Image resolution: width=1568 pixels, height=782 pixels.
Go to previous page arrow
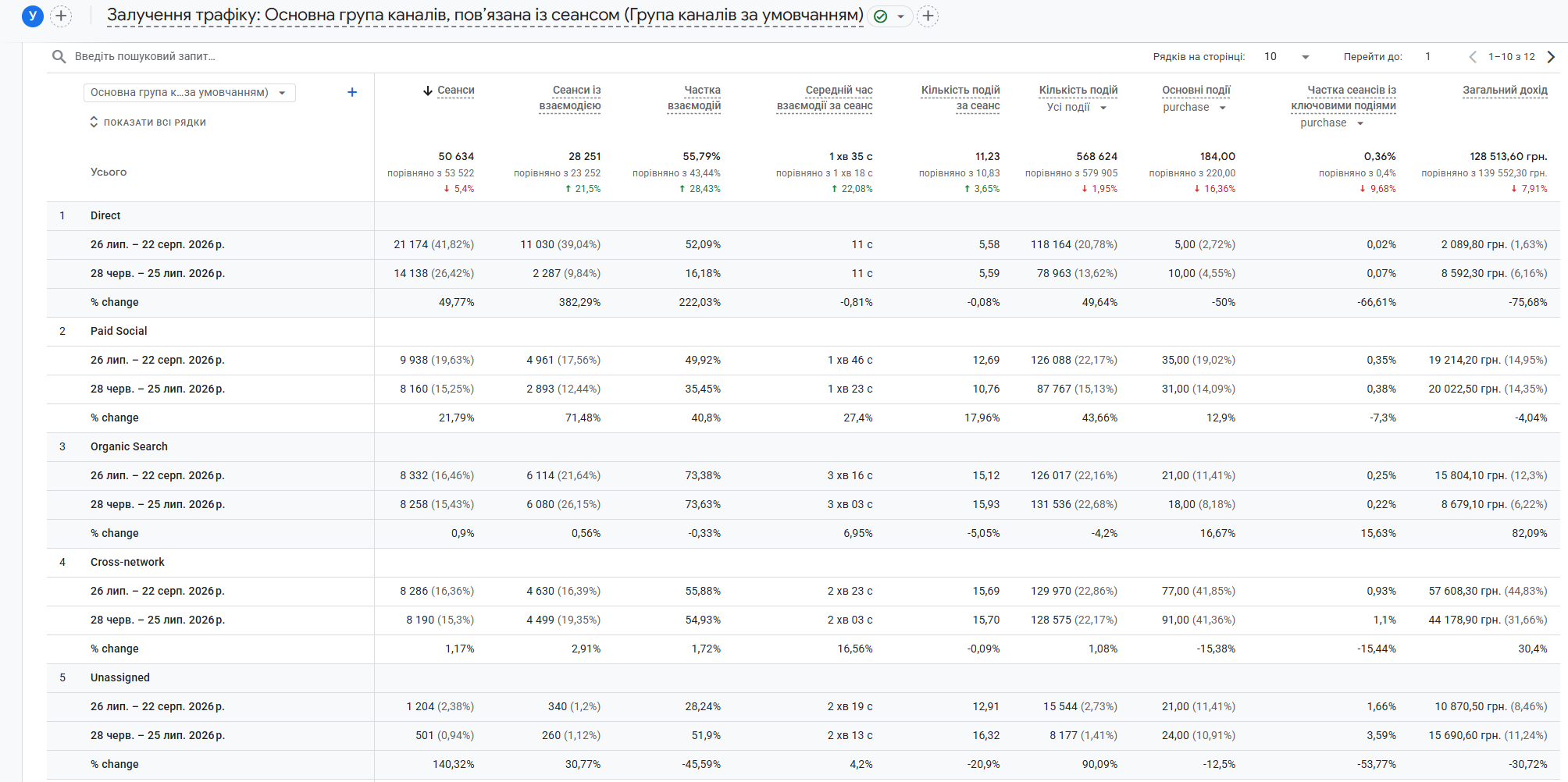pos(1472,56)
